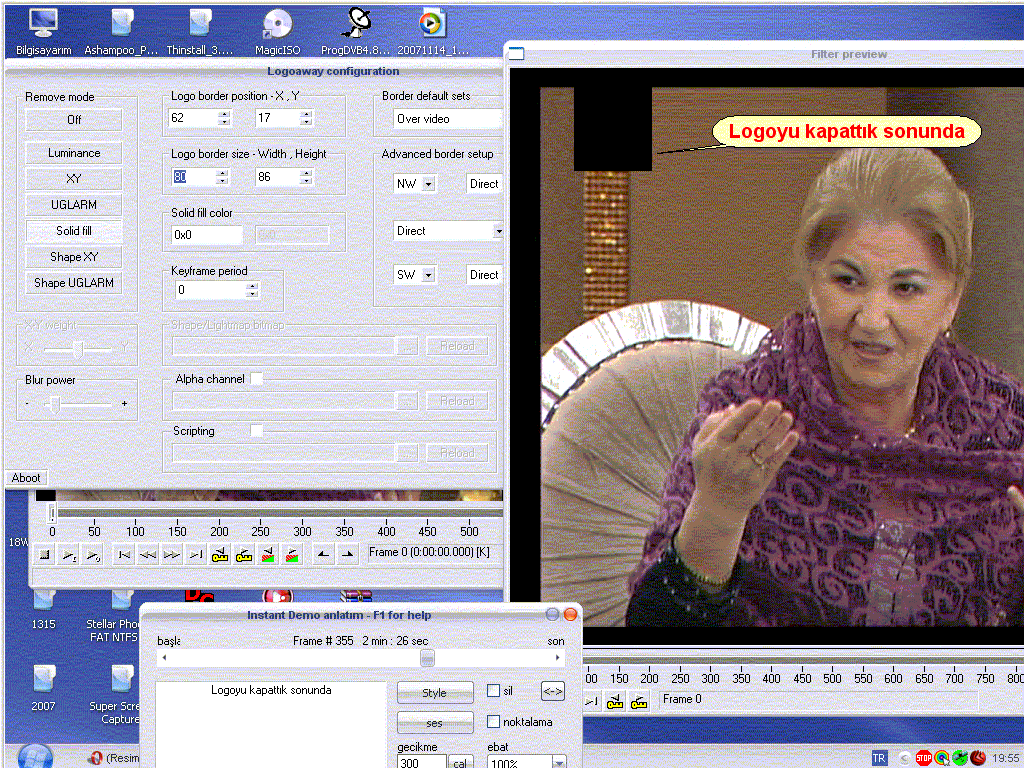Click the '<->' button in Instant Demo

pos(552,691)
